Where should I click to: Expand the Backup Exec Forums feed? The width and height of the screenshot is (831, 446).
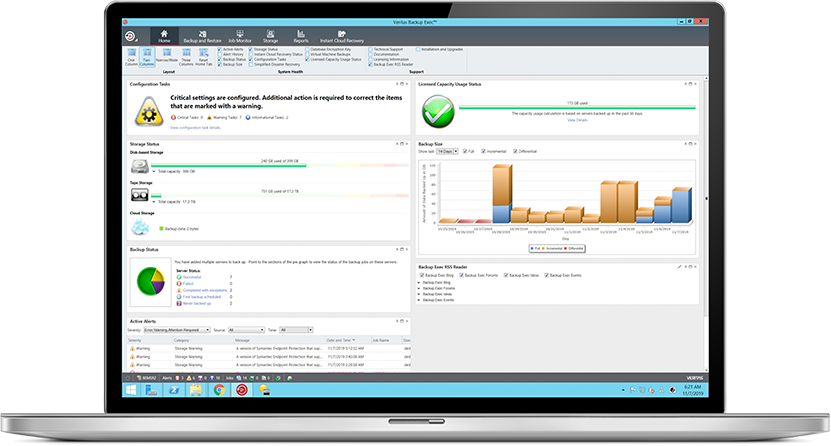click(x=419, y=289)
